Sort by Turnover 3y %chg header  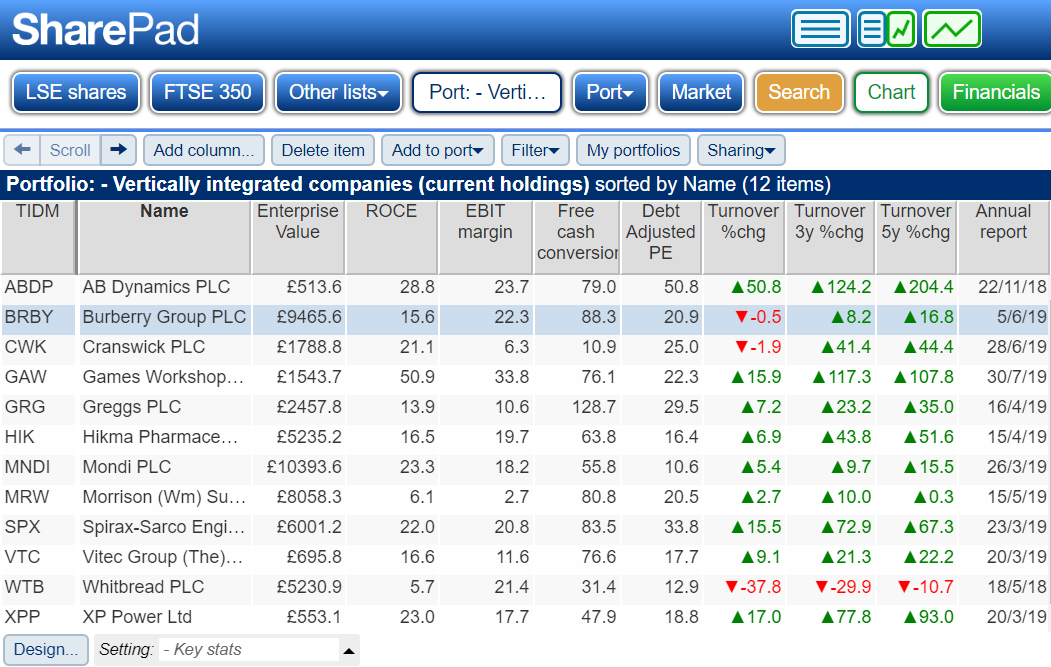(x=830, y=237)
